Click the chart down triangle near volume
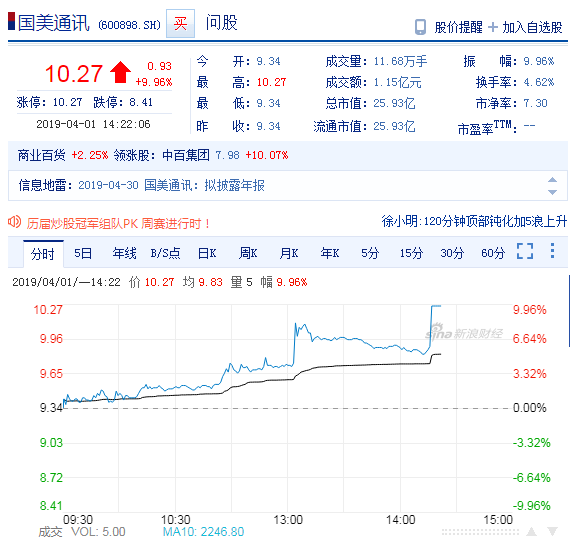The width and height of the screenshot is (570, 539). 552,532
